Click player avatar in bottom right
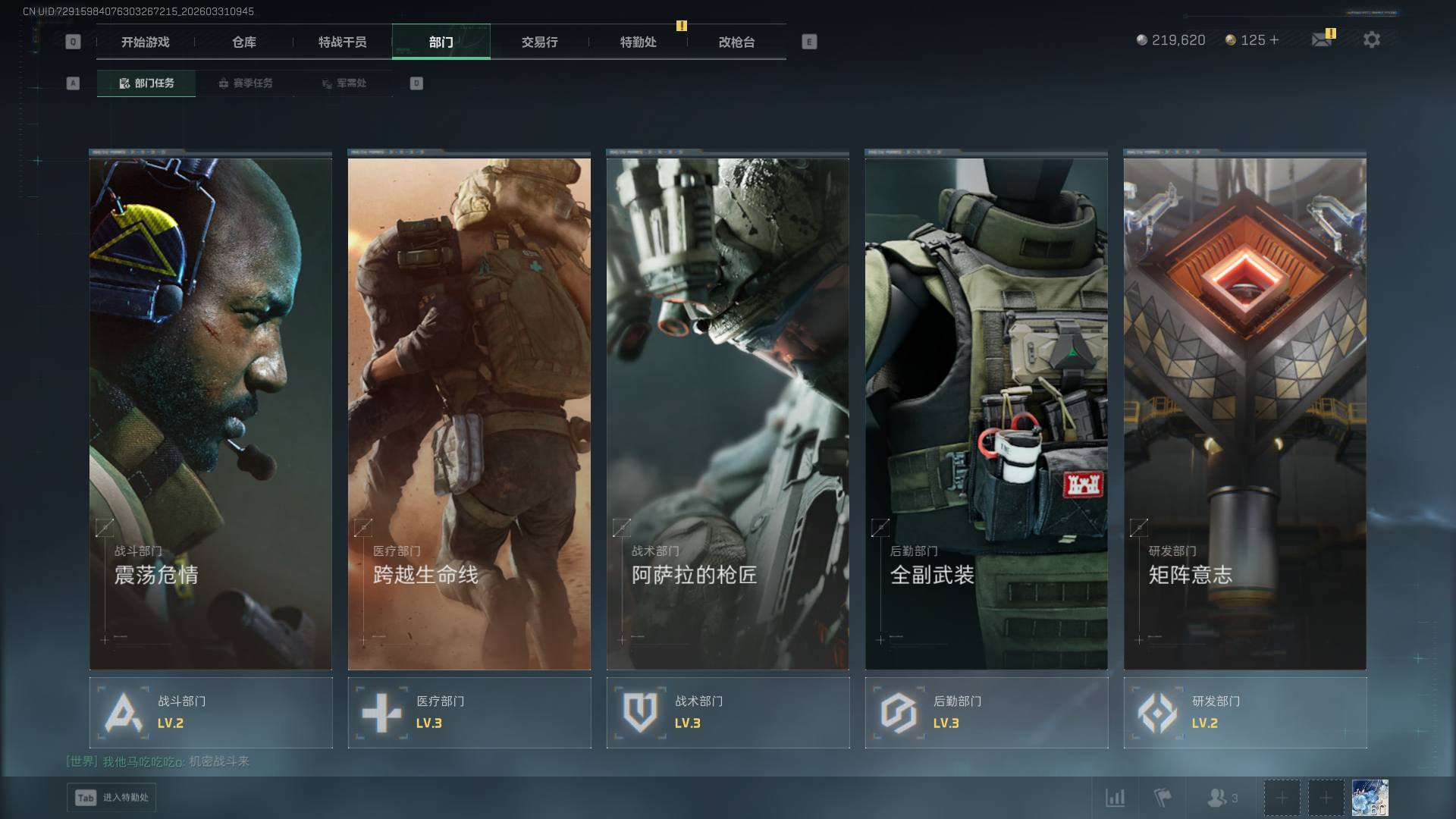 pyautogui.click(x=1370, y=798)
